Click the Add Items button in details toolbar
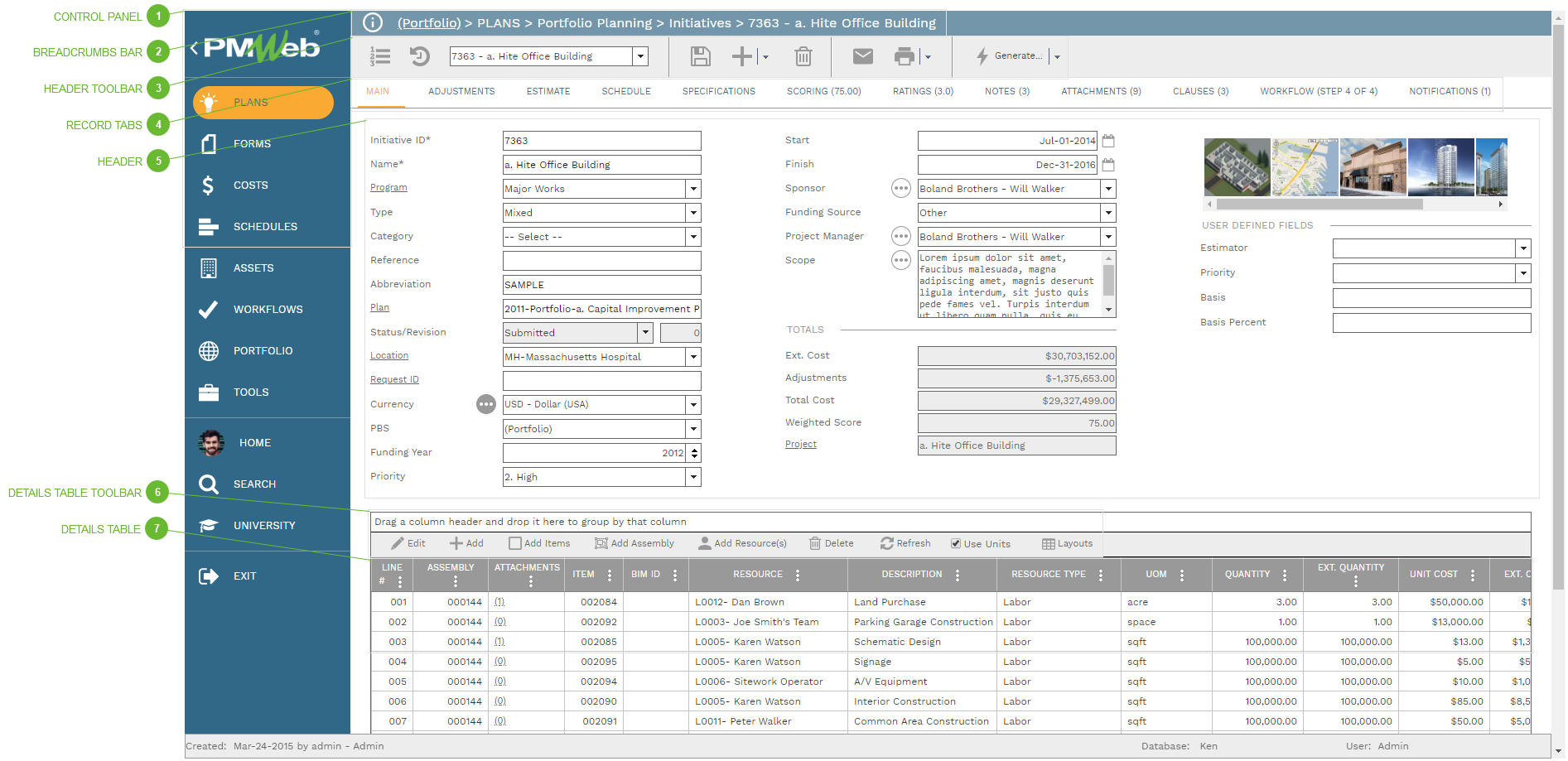 (x=539, y=544)
